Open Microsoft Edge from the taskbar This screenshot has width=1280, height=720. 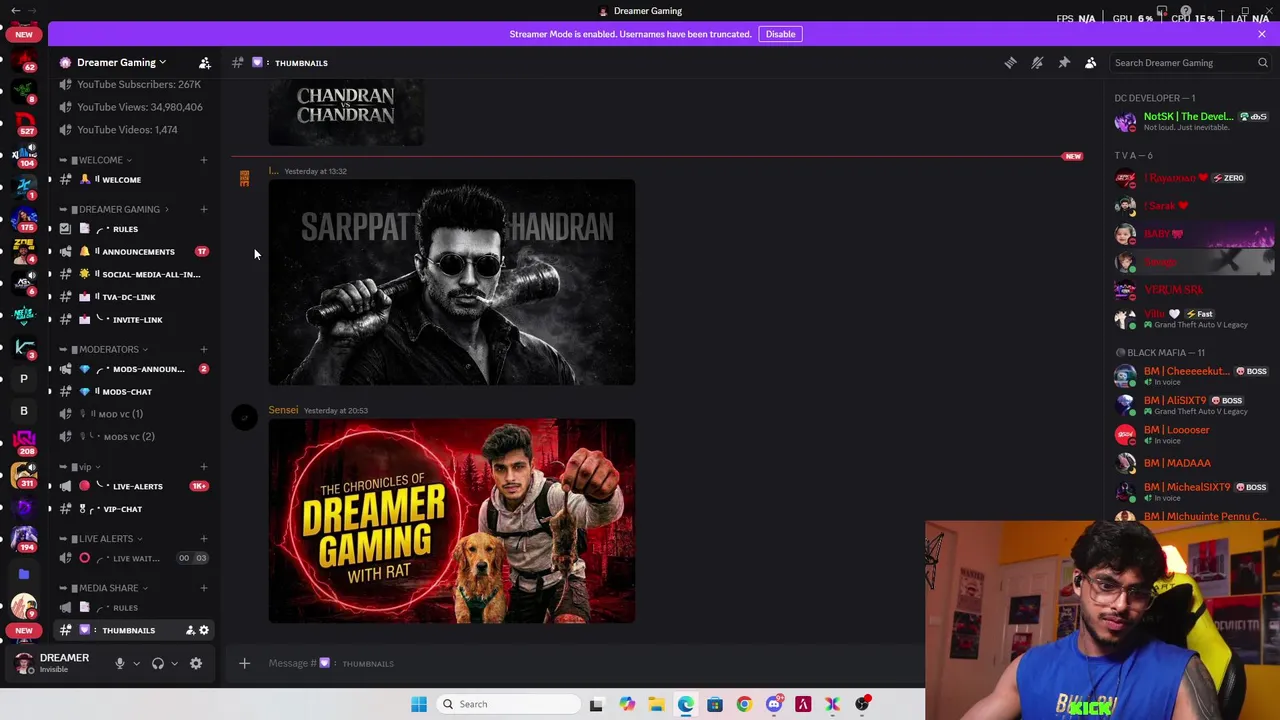point(686,704)
